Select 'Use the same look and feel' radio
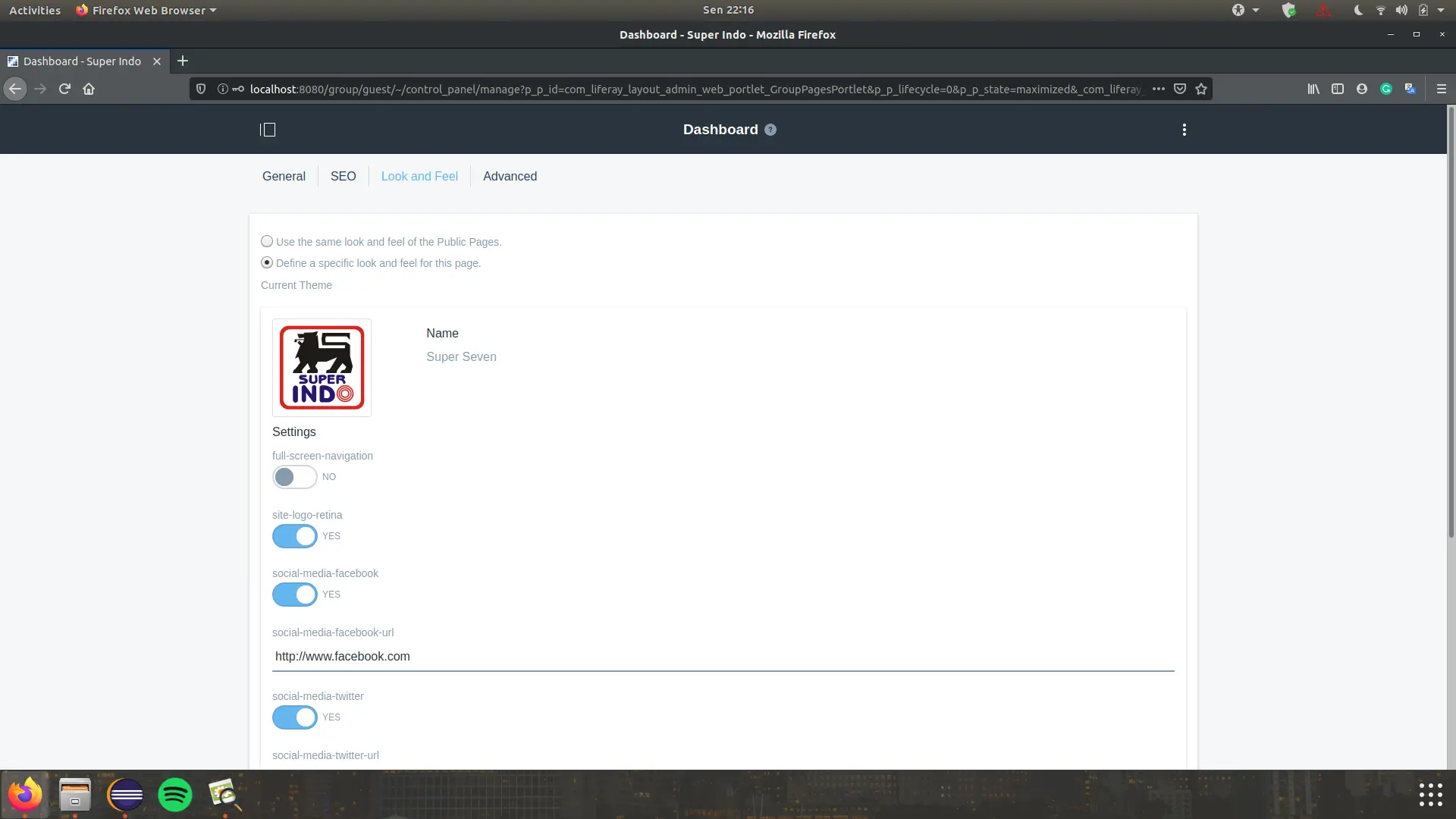Viewport: 1456px width, 819px height. tap(267, 242)
